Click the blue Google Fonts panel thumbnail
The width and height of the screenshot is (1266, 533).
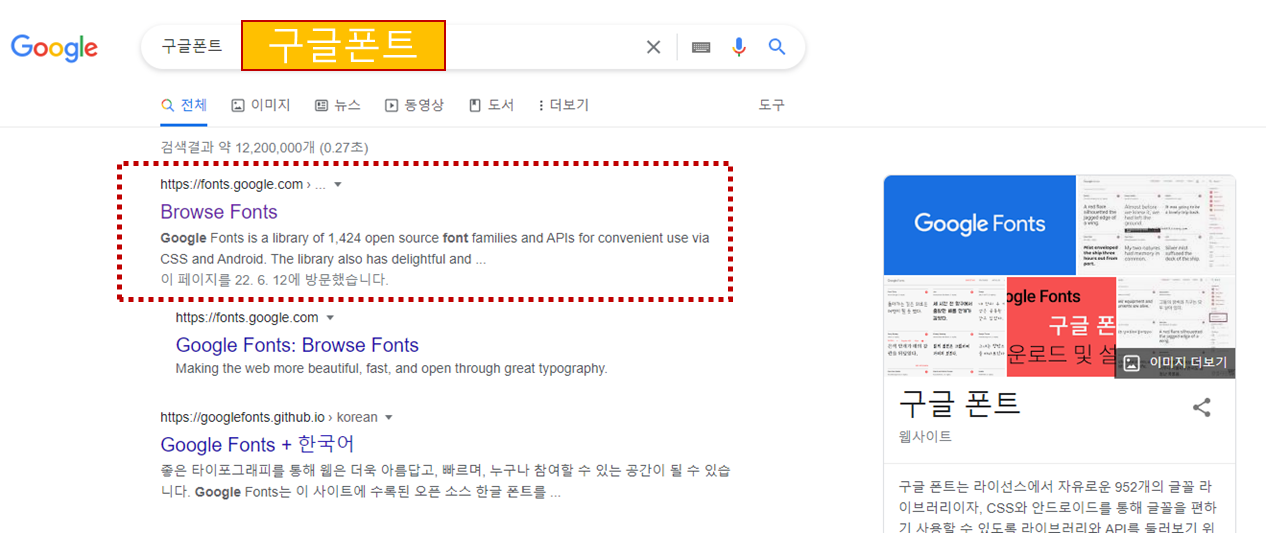[980, 224]
